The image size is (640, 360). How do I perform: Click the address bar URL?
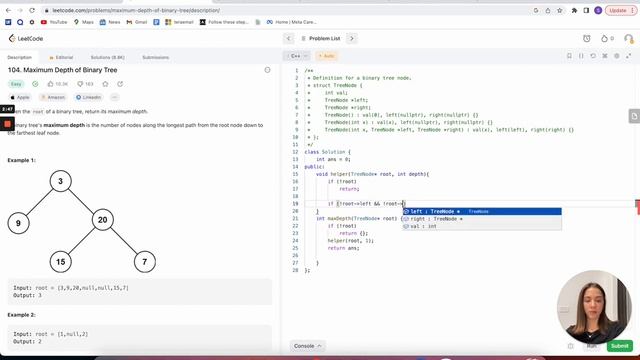(x=136, y=10)
